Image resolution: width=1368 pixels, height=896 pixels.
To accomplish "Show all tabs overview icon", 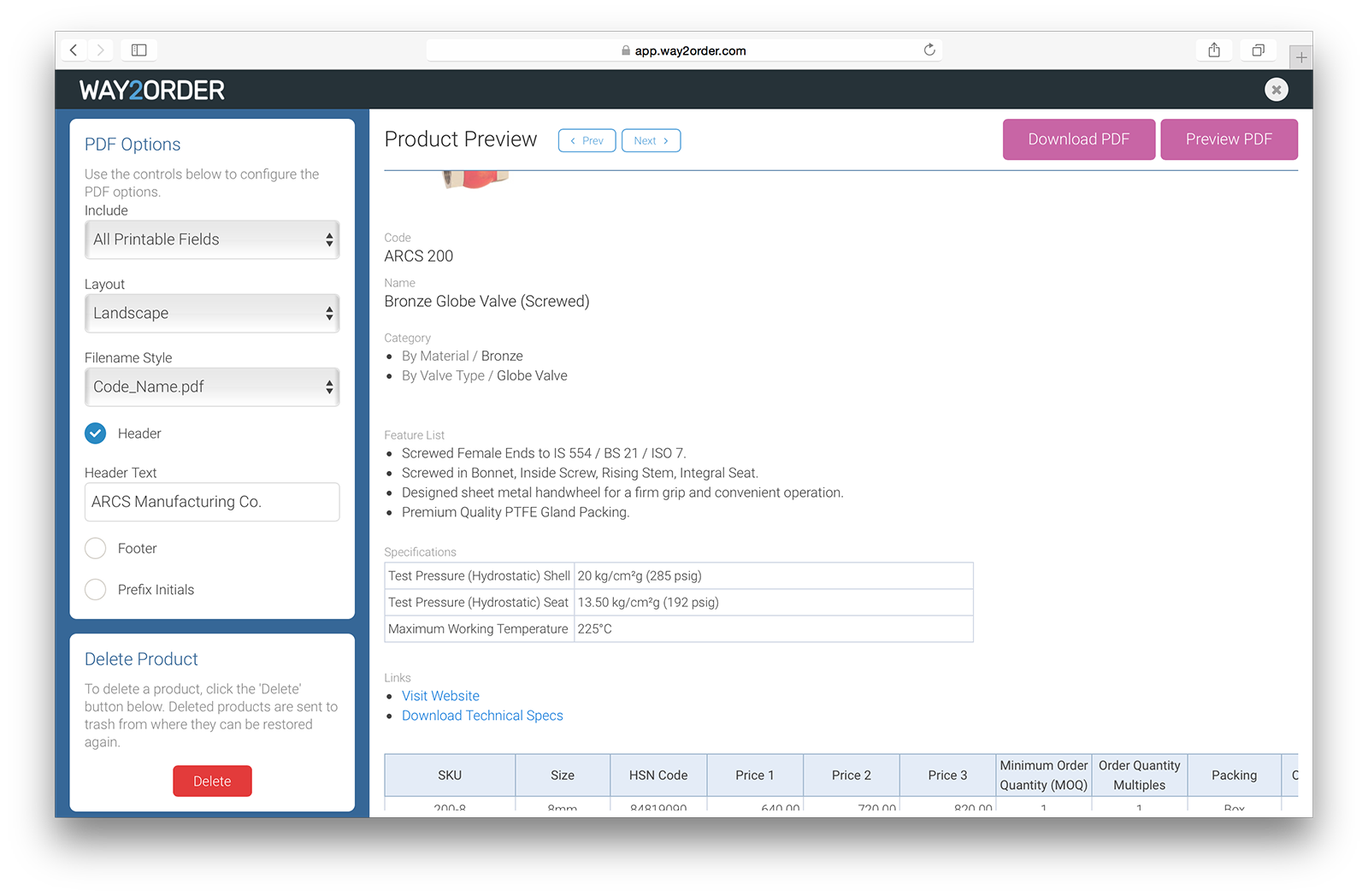I will coord(1259,50).
